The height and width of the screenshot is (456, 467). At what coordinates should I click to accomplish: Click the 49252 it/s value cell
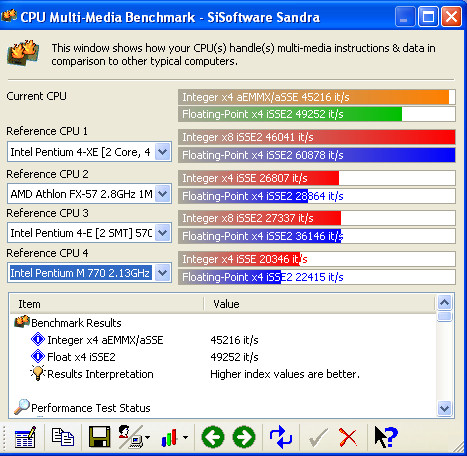click(234, 357)
